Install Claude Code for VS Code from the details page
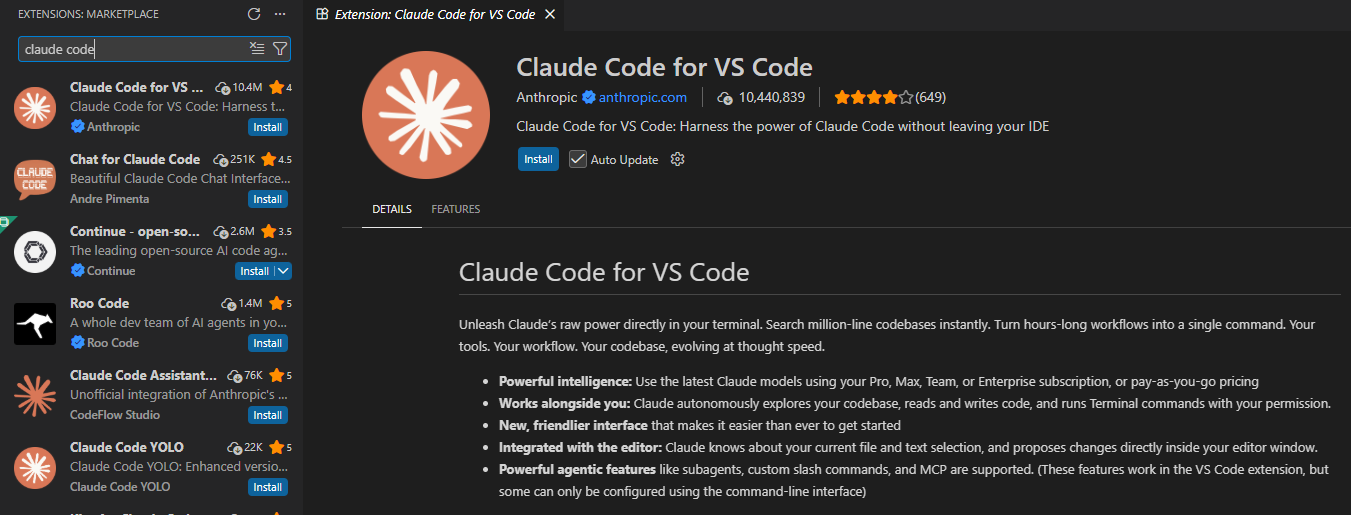The width and height of the screenshot is (1351, 515). (x=538, y=159)
